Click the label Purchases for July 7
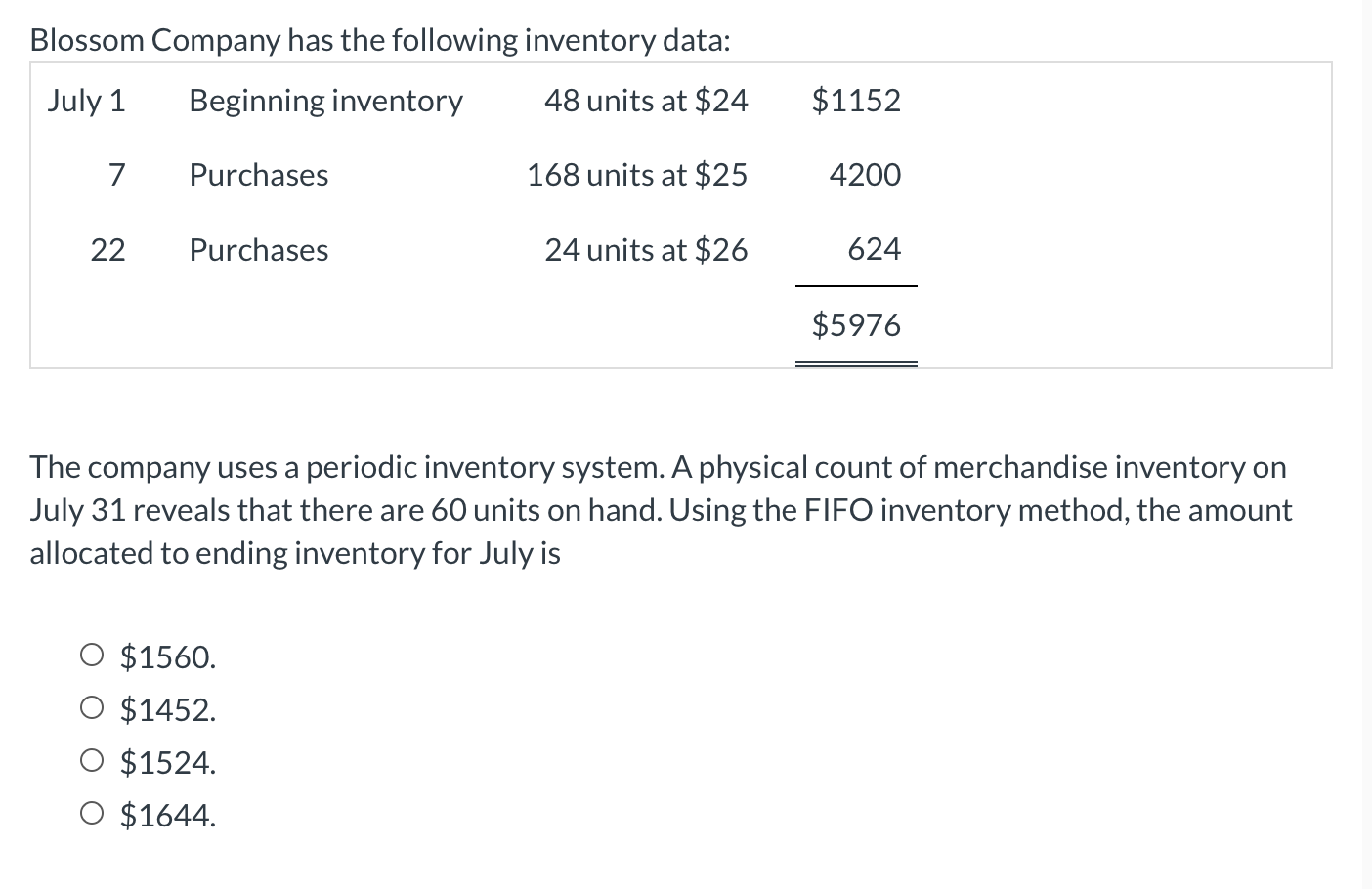1372x889 pixels. point(258,175)
